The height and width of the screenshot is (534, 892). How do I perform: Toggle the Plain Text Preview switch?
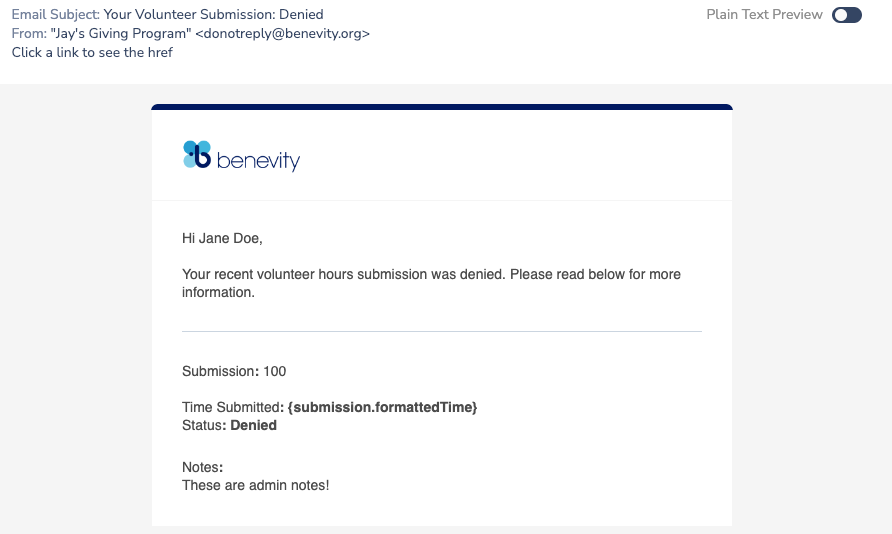tap(846, 15)
